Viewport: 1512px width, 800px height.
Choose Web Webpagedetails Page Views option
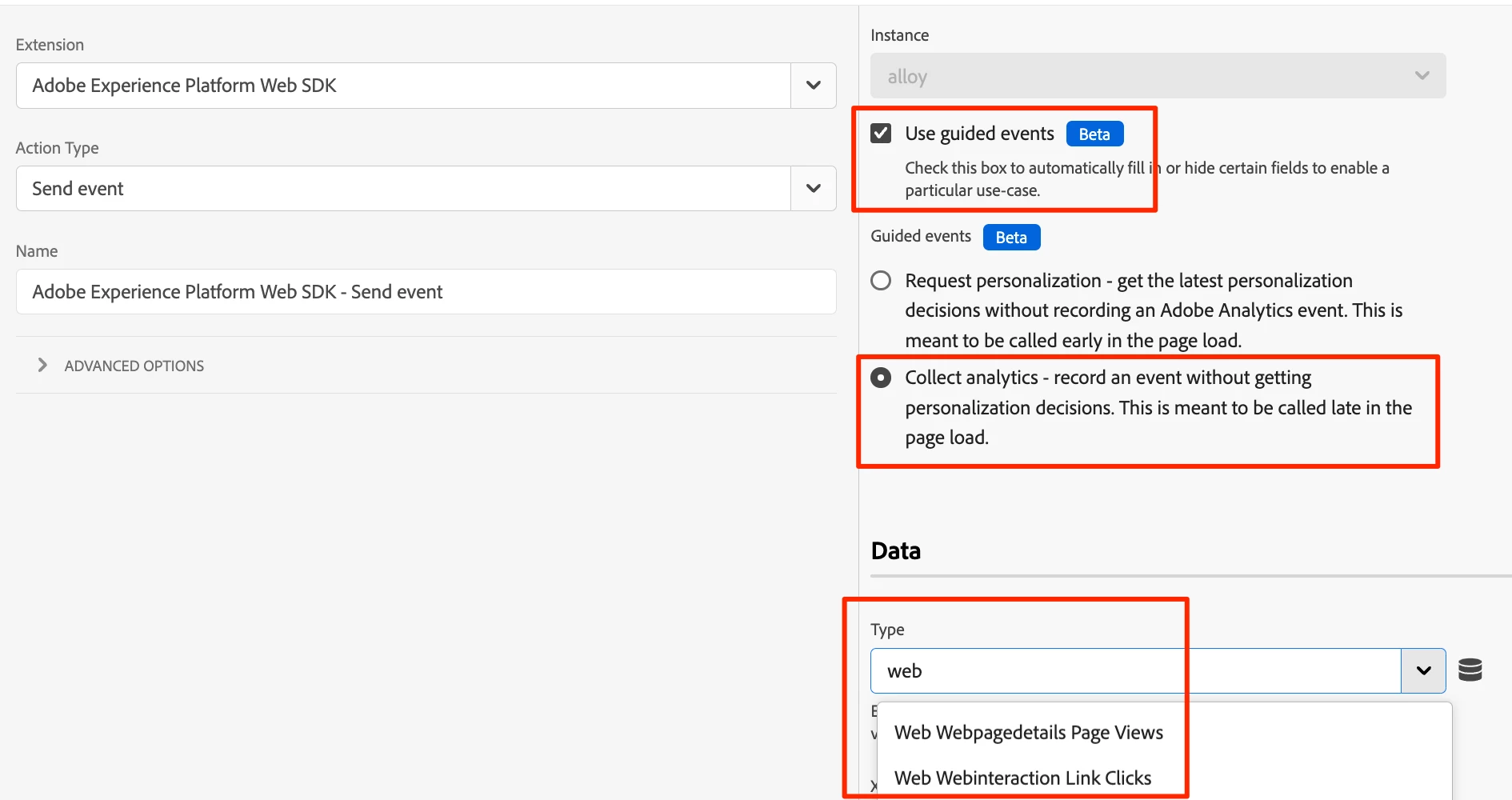[1028, 733]
